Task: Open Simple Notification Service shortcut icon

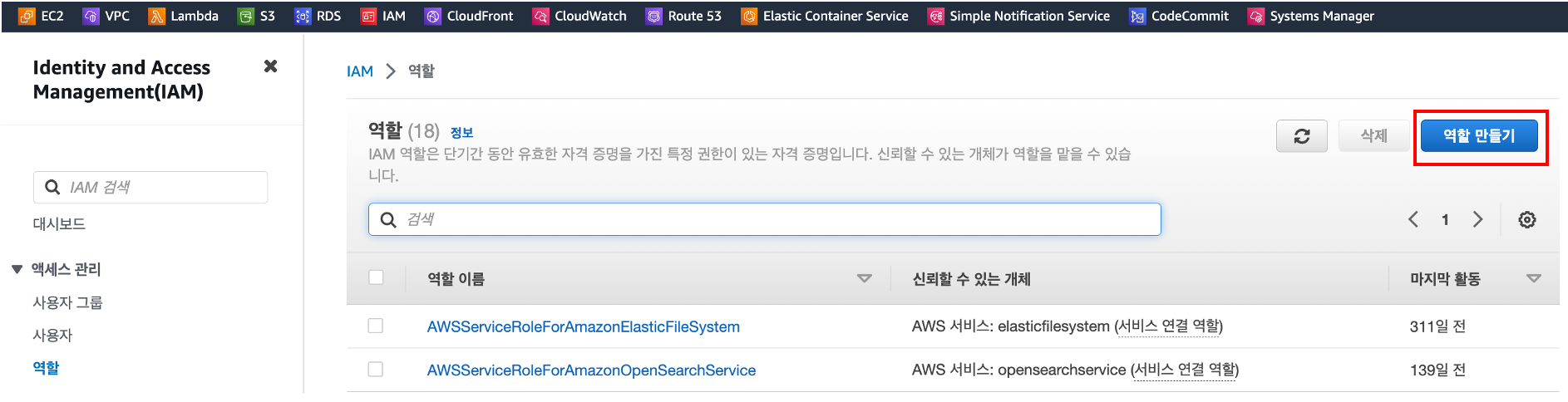Action: click(x=936, y=16)
